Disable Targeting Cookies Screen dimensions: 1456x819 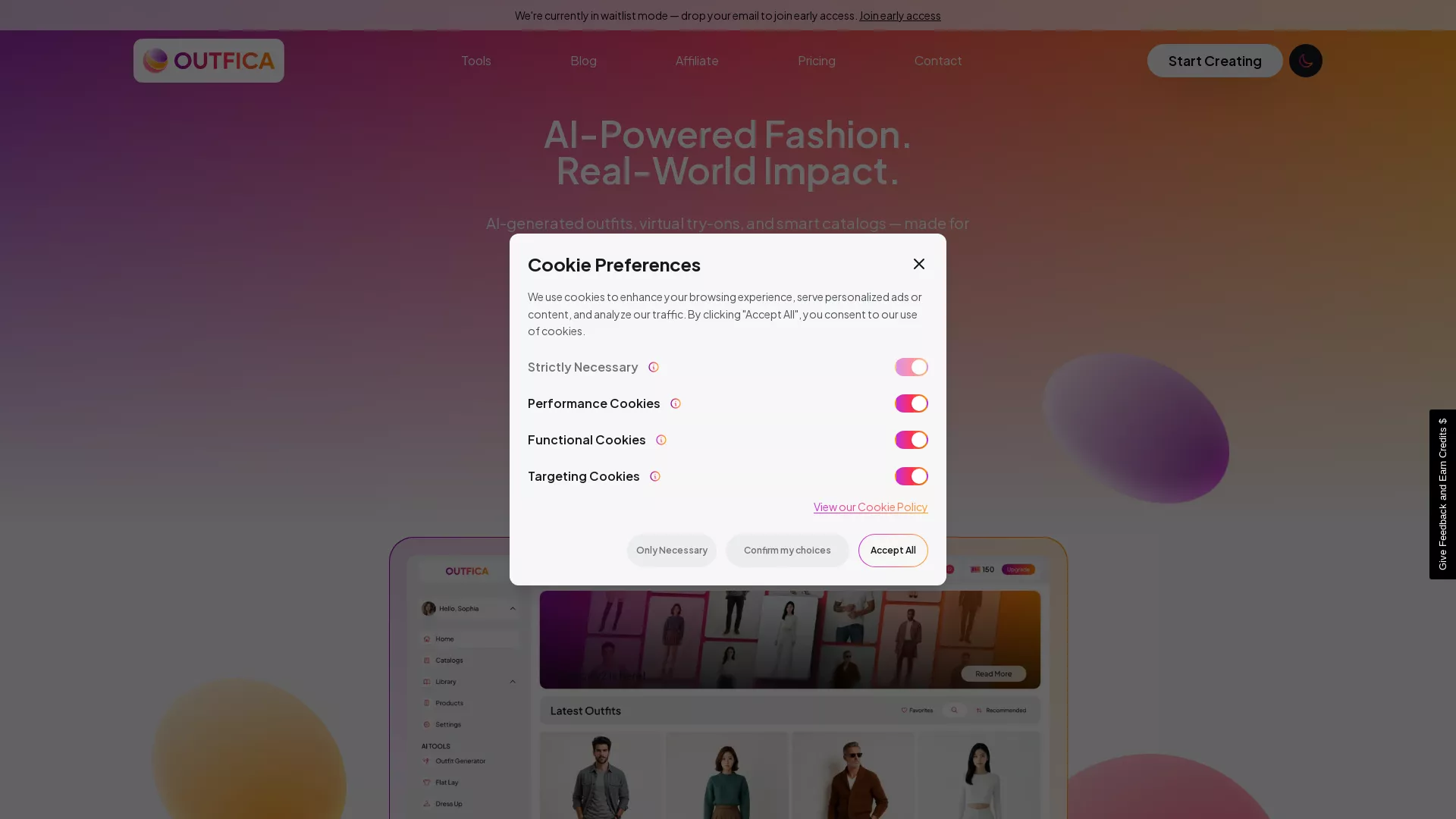click(x=911, y=476)
